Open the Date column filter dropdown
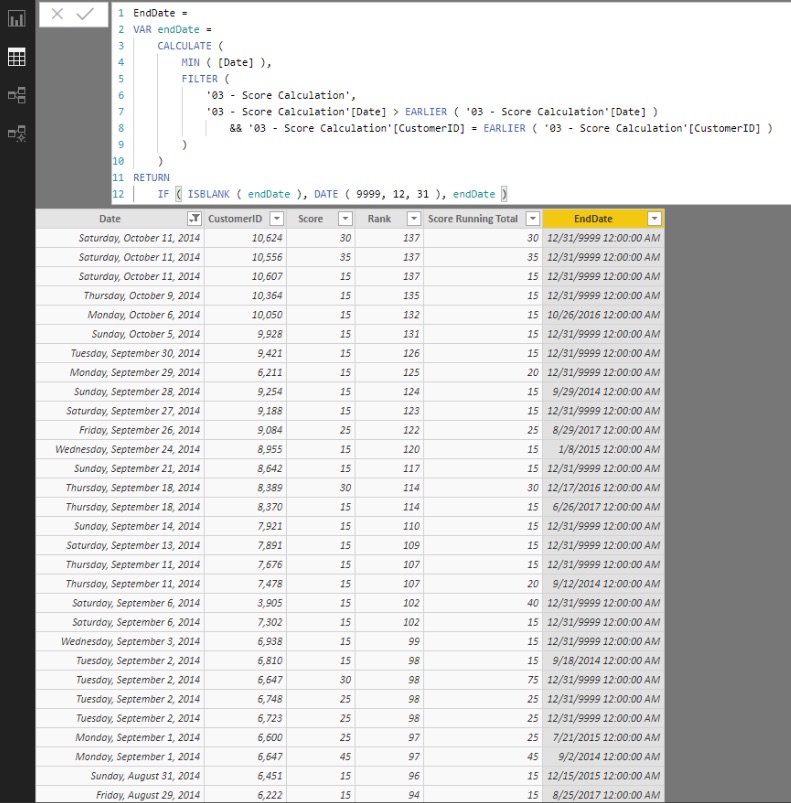Viewport: 791px width, 803px height. tap(194, 219)
